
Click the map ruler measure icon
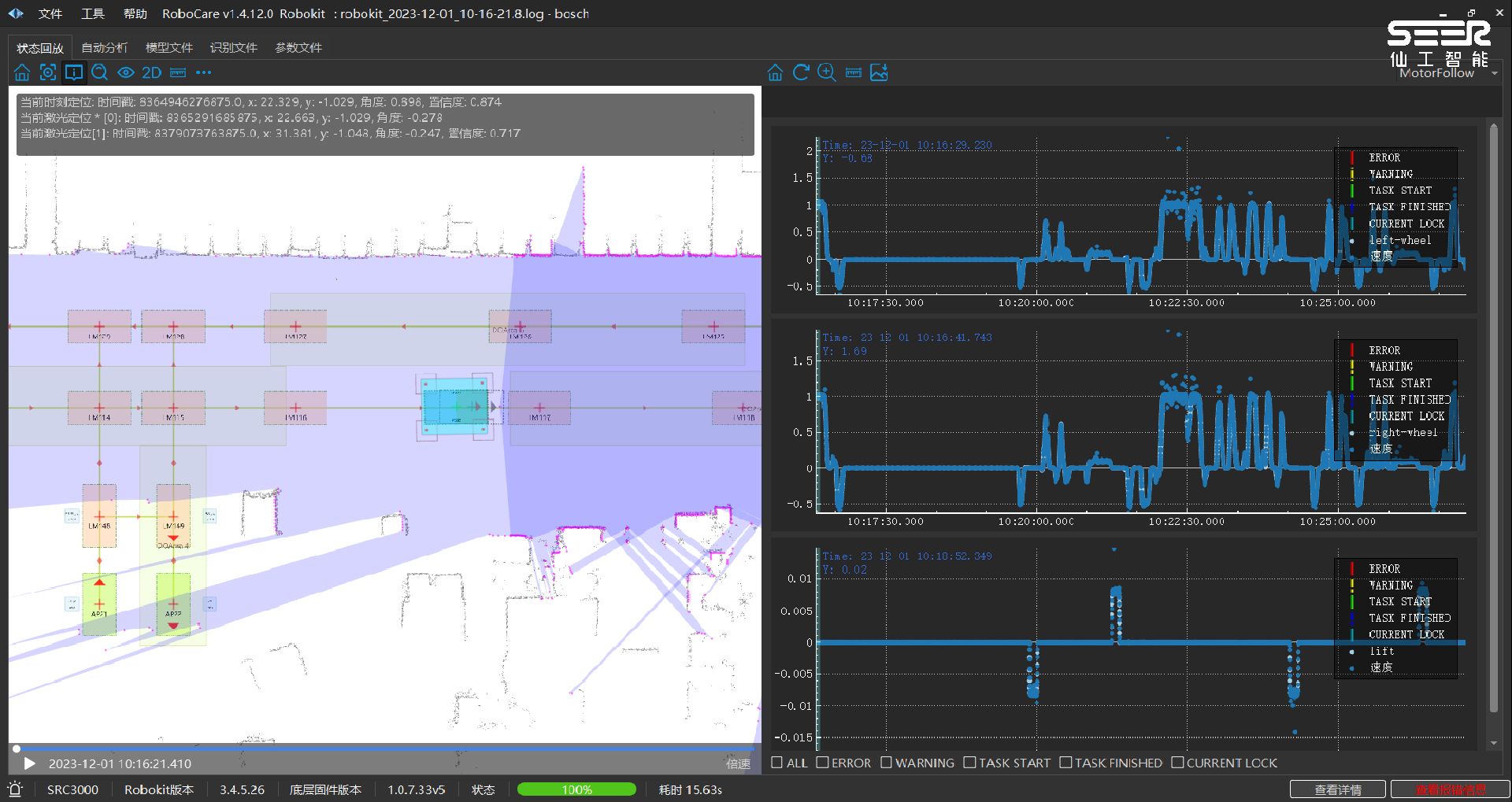(x=178, y=73)
